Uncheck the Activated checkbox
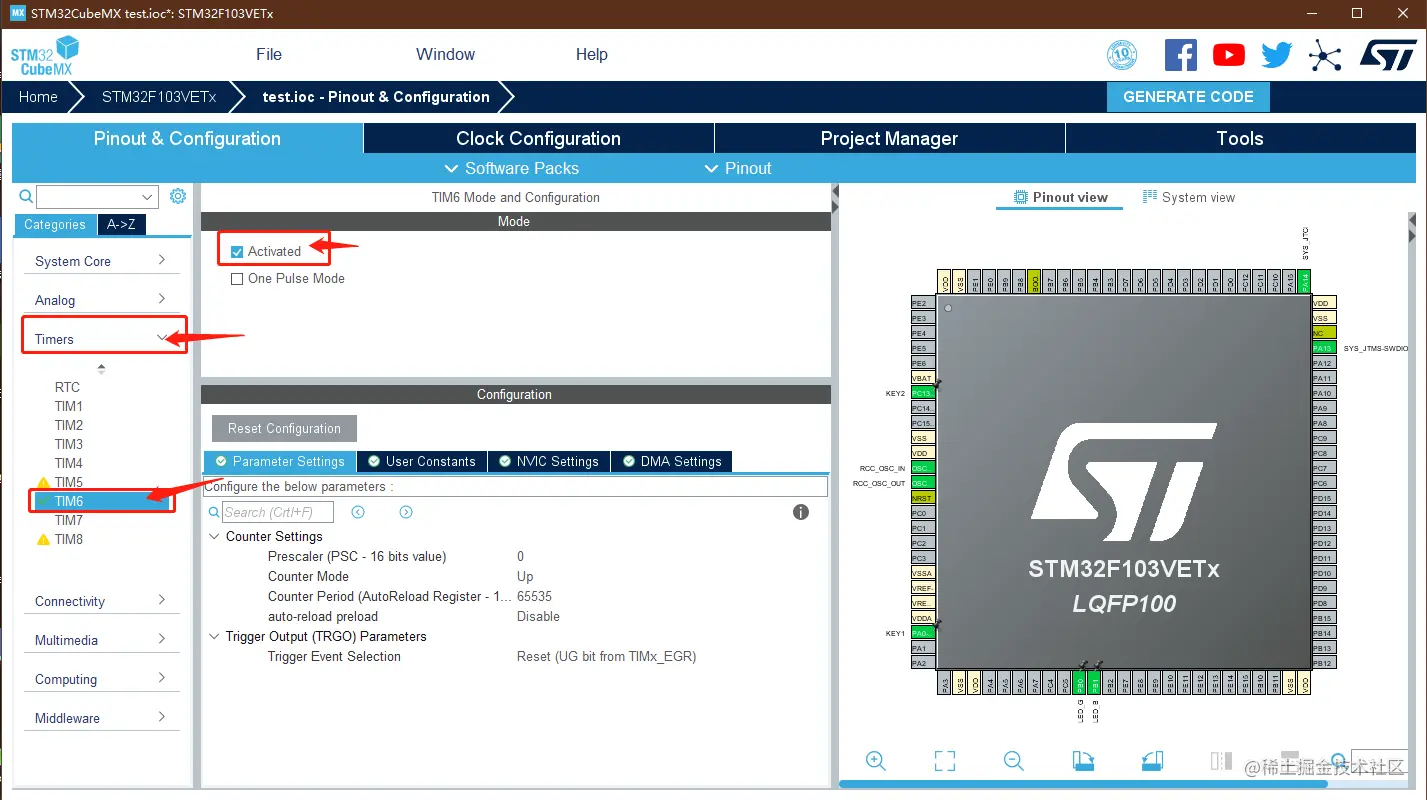 (x=237, y=252)
